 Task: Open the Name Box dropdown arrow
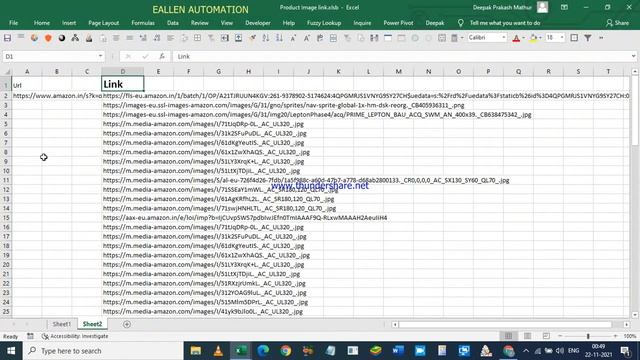pos(100,56)
